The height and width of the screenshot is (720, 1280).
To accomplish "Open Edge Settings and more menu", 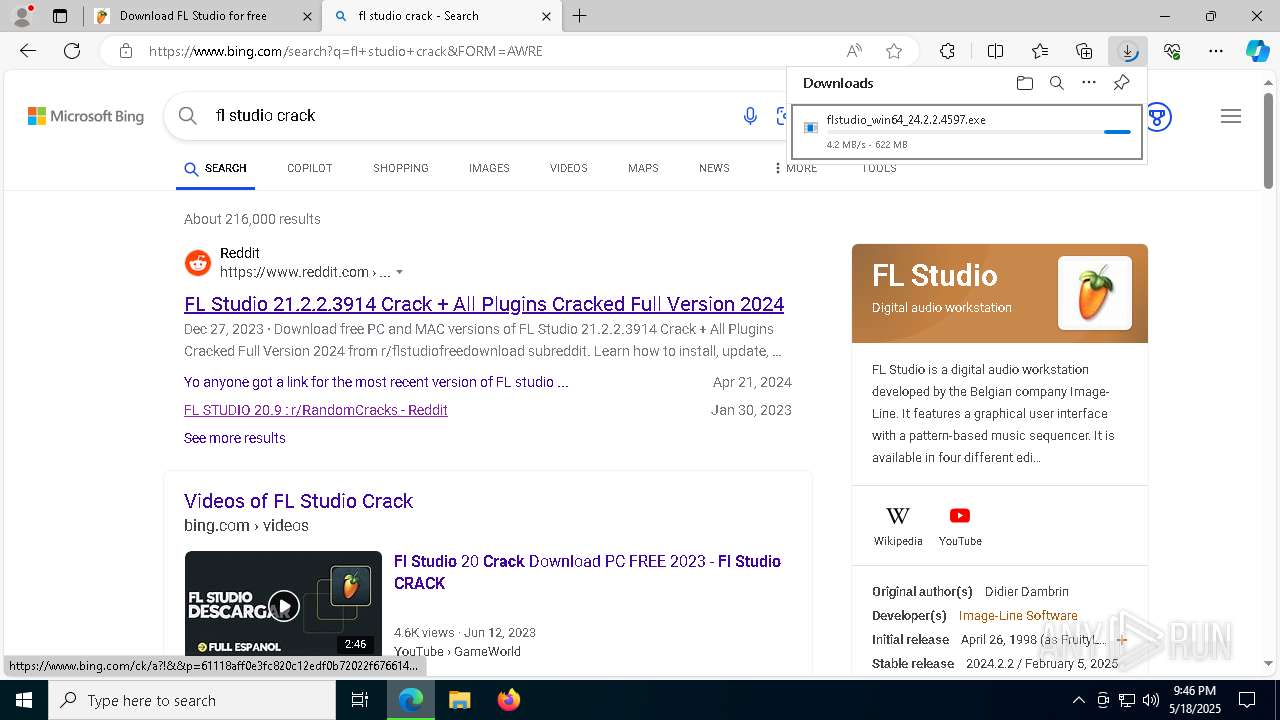I will pyautogui.click(x=1216, y=51).
